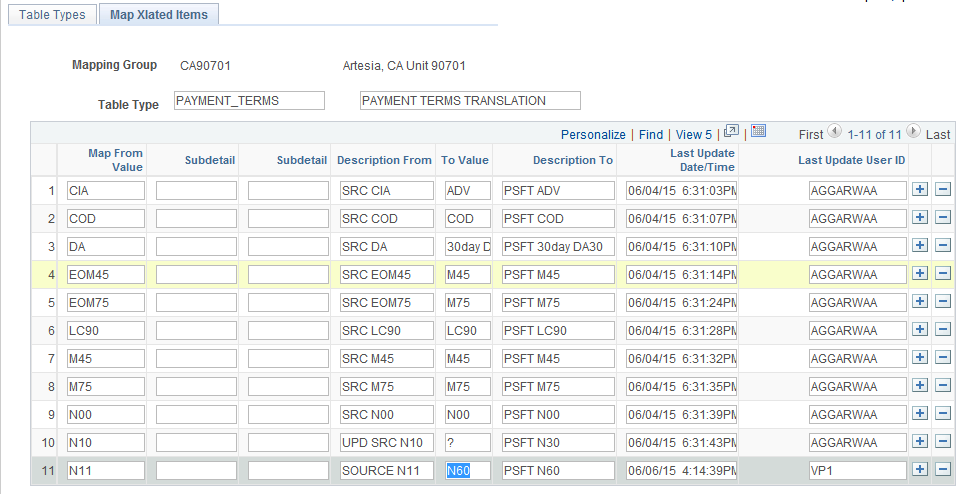Delete row 10 using the minus icon
The height and width of the screenshot is (494, 966).
click(942, 442)
